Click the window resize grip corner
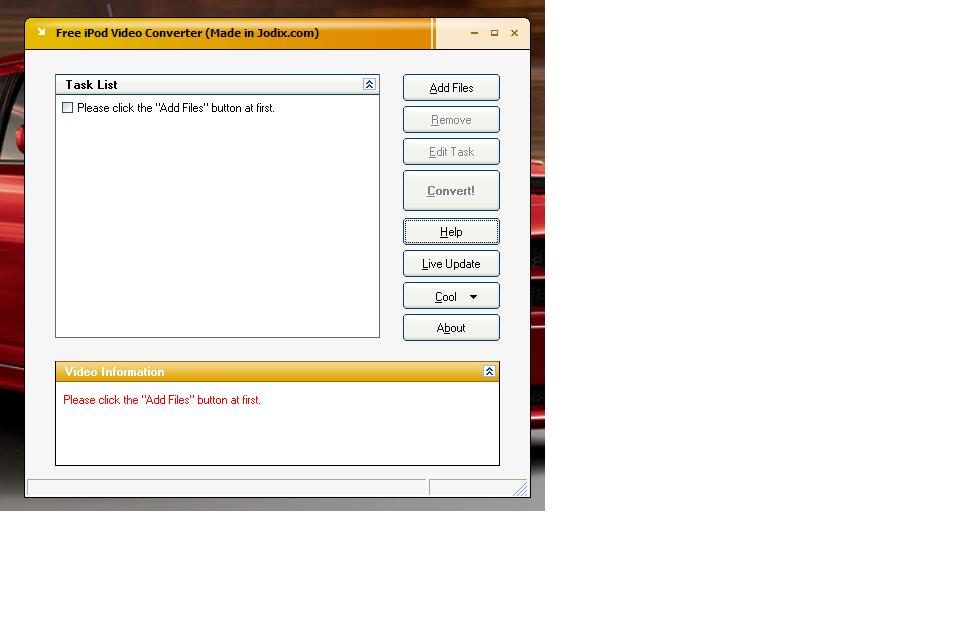The width and height of the screenshot is (962, 640). pos(520,488)
